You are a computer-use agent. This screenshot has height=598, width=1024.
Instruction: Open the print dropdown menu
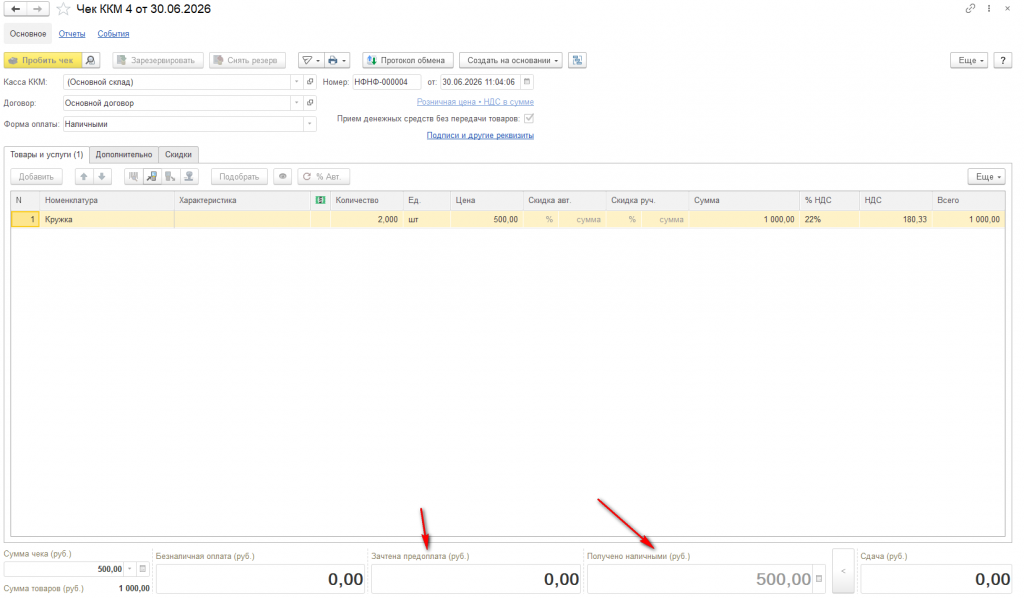click(x=337, y=60)
